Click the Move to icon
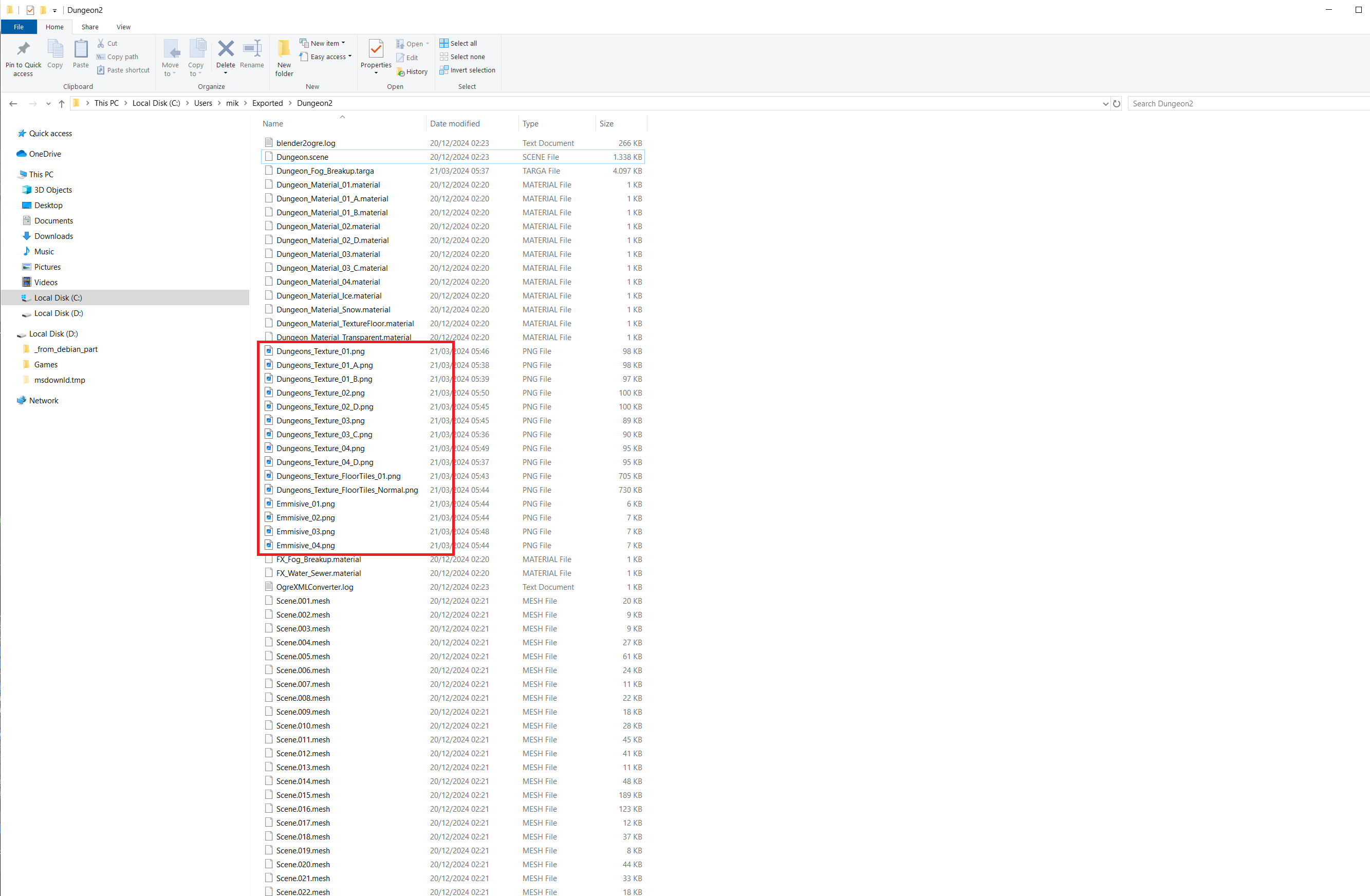 [171, 49]
